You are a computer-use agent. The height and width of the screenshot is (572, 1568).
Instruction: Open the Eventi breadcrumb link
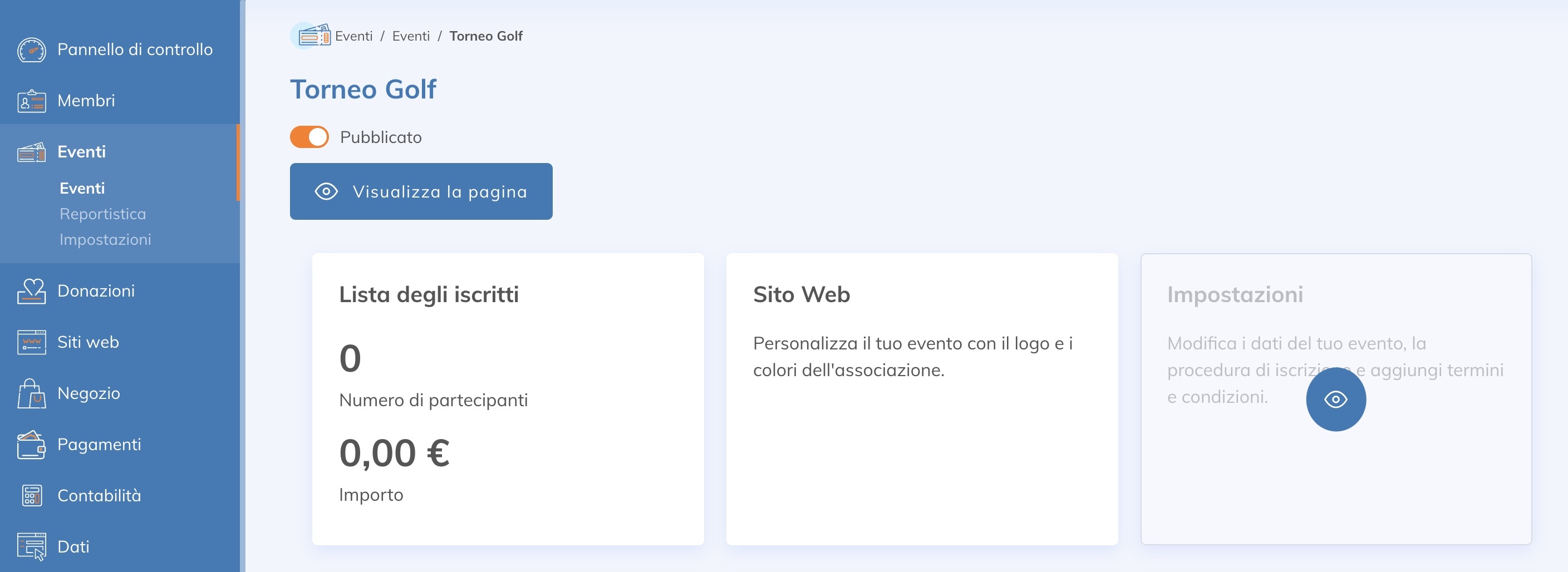click(355, 35)
